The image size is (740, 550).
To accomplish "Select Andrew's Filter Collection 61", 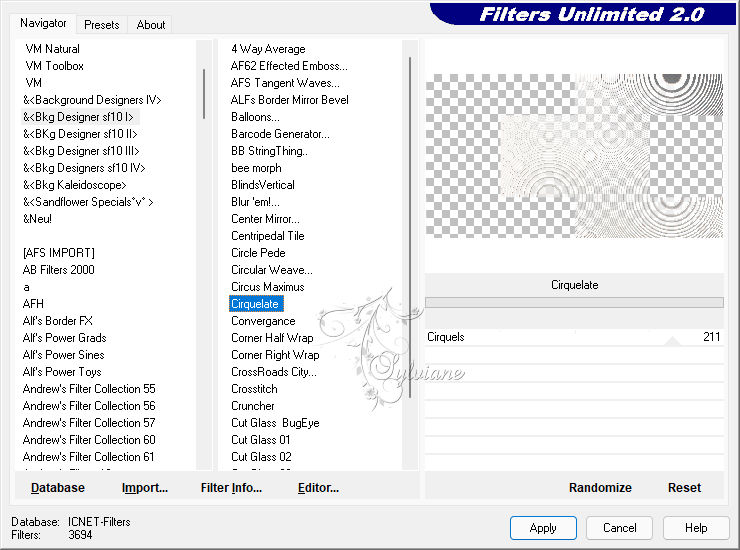I will tap(89, 457).
